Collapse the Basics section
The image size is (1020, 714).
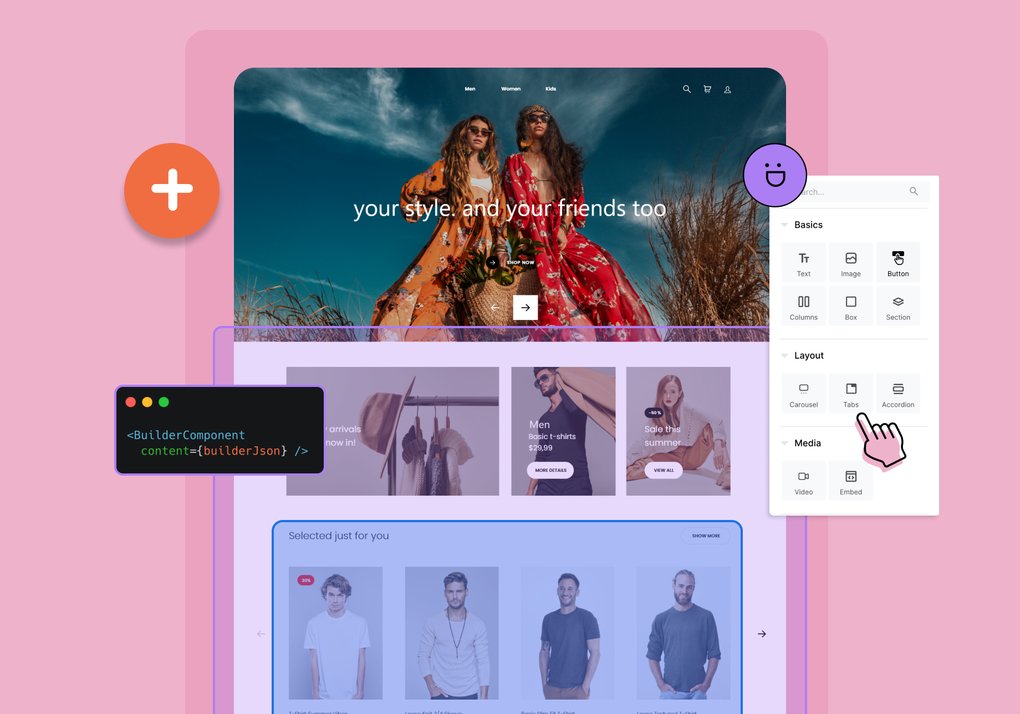tap(785, 225)
